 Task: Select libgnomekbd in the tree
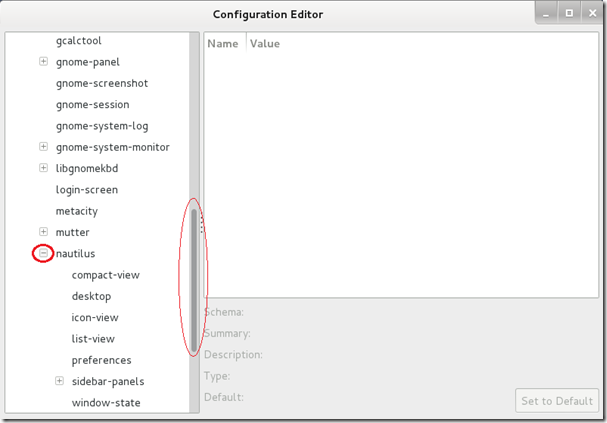(87, 168)
